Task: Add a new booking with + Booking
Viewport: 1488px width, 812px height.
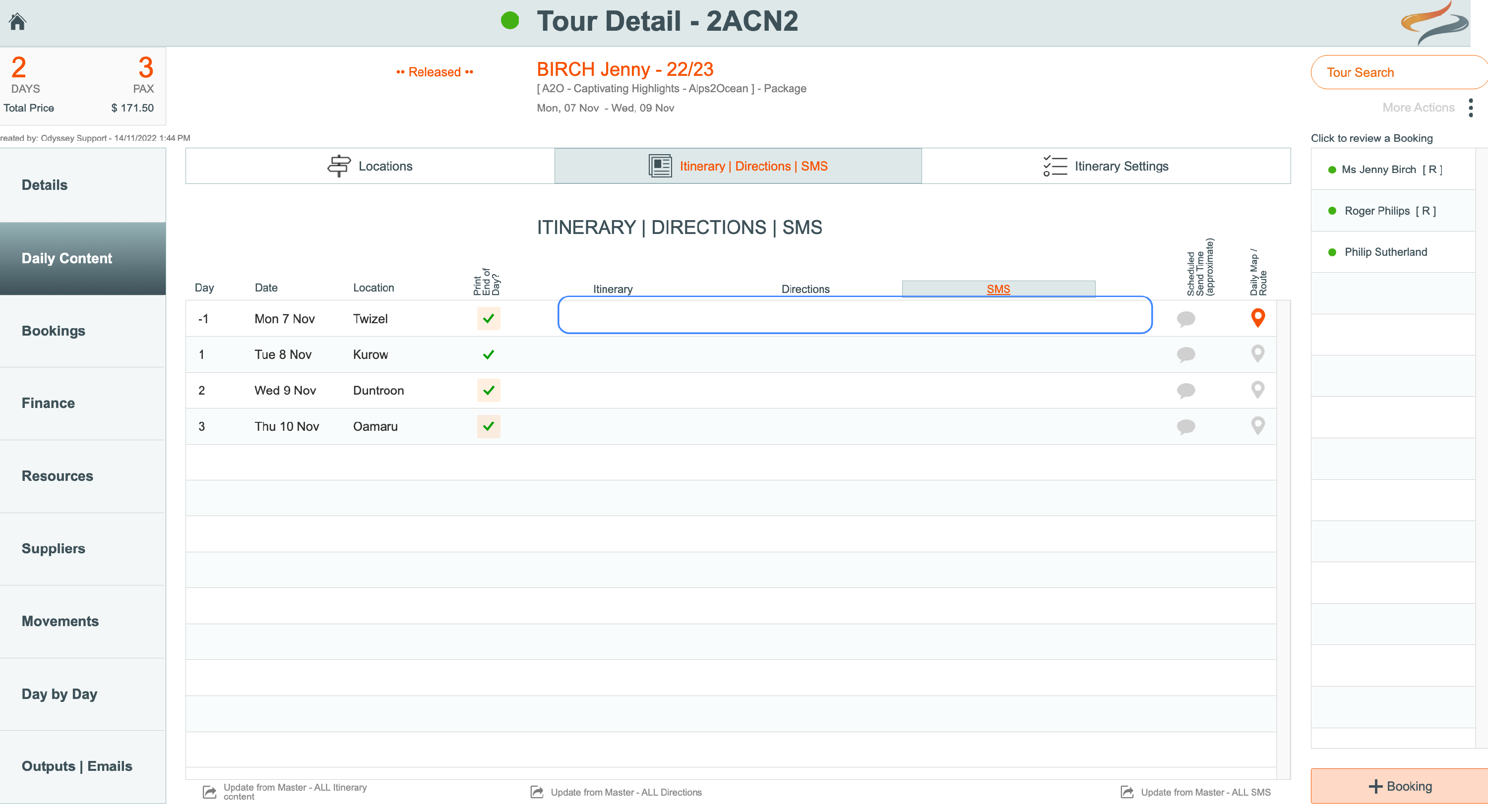Action: point(1399,786)
